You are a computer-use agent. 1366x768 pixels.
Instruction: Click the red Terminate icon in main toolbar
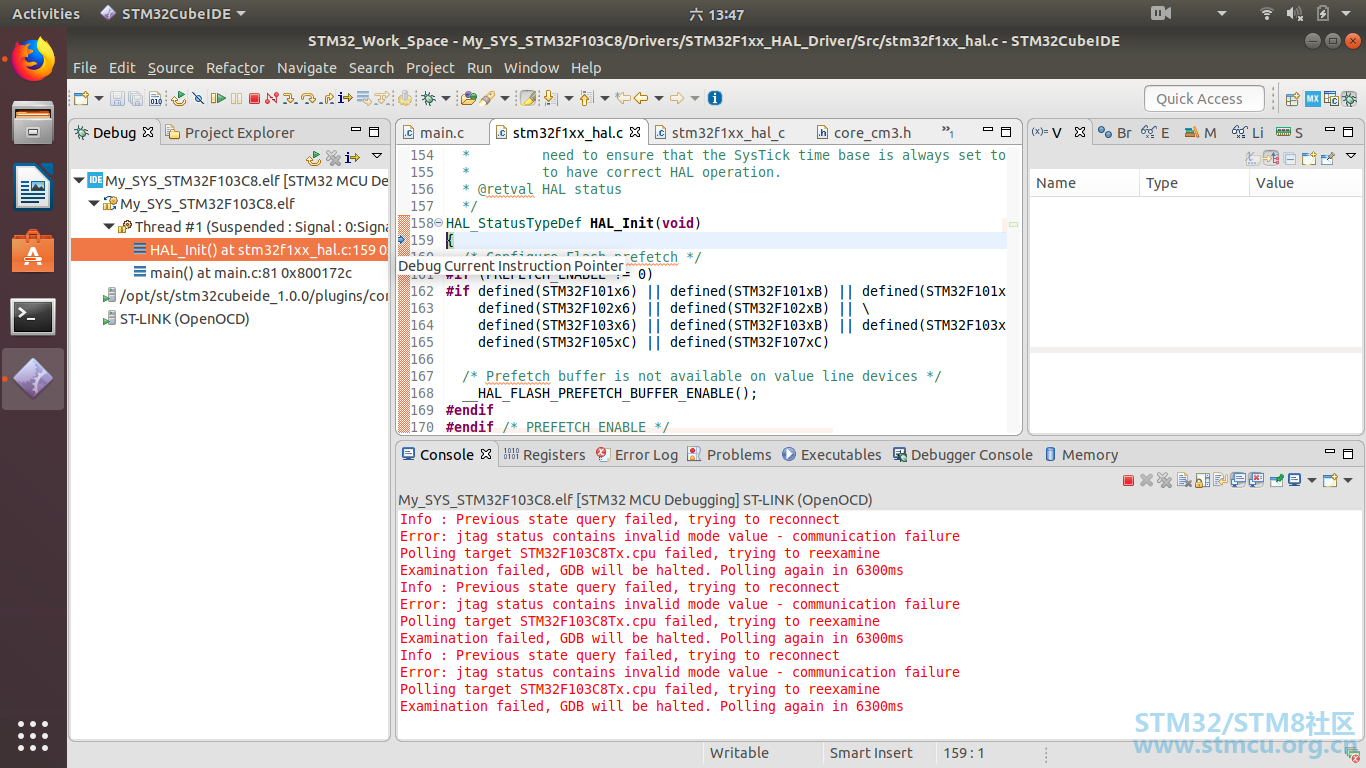coord(254,98)
